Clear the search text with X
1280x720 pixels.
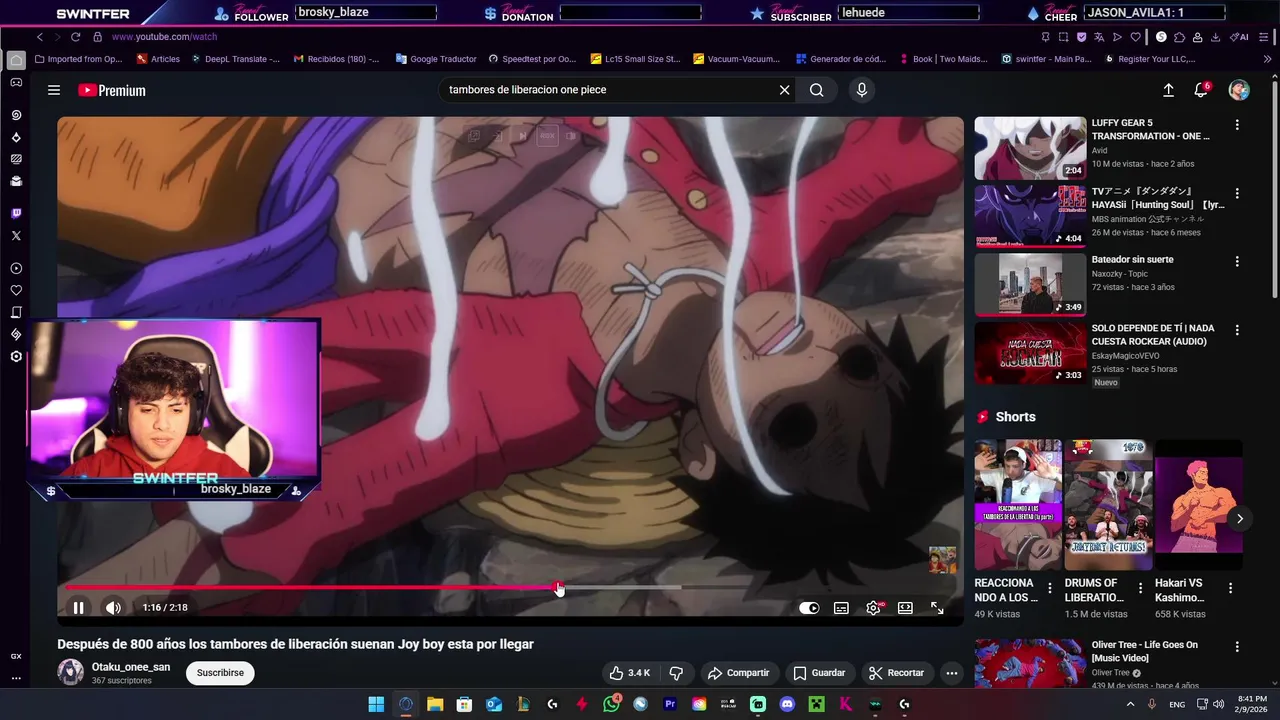[x=785, y=90]
